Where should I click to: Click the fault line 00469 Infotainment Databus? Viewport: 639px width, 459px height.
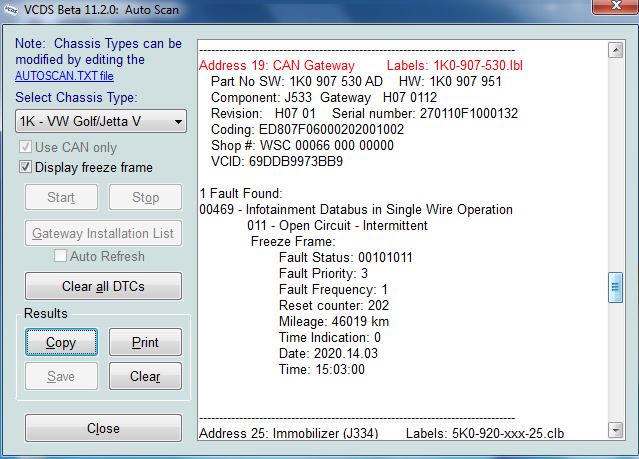tap(356, 210)
